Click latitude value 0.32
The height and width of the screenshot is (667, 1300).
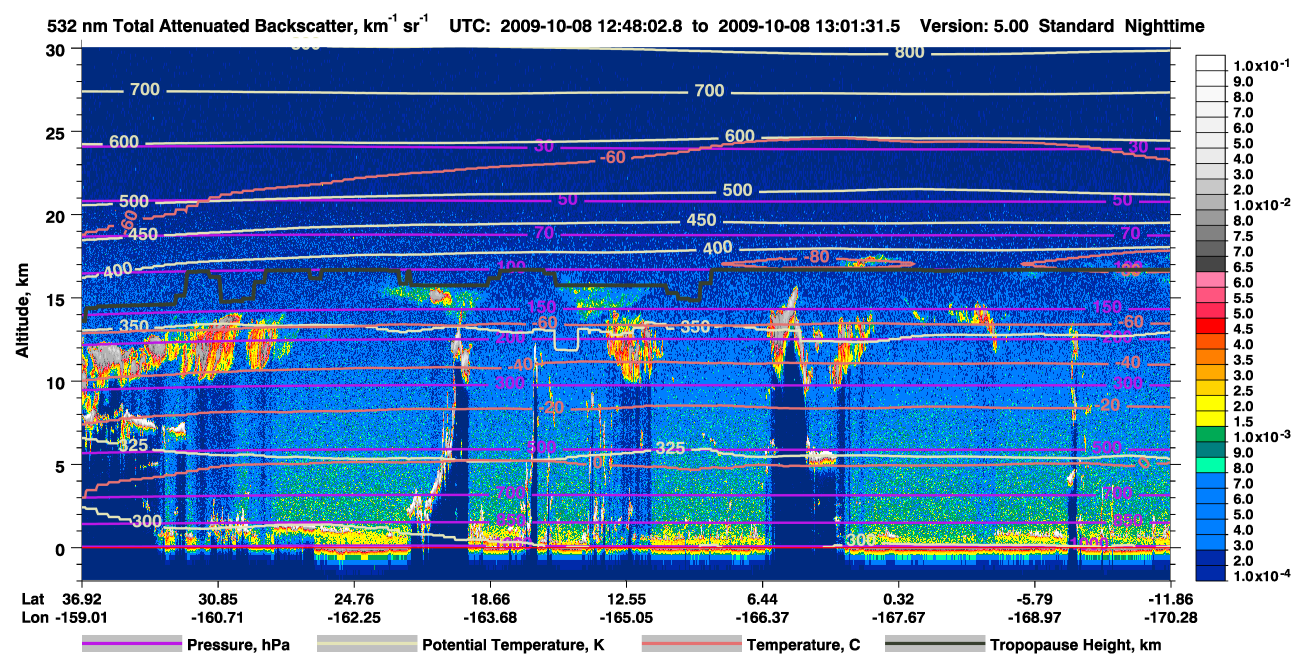900,599
